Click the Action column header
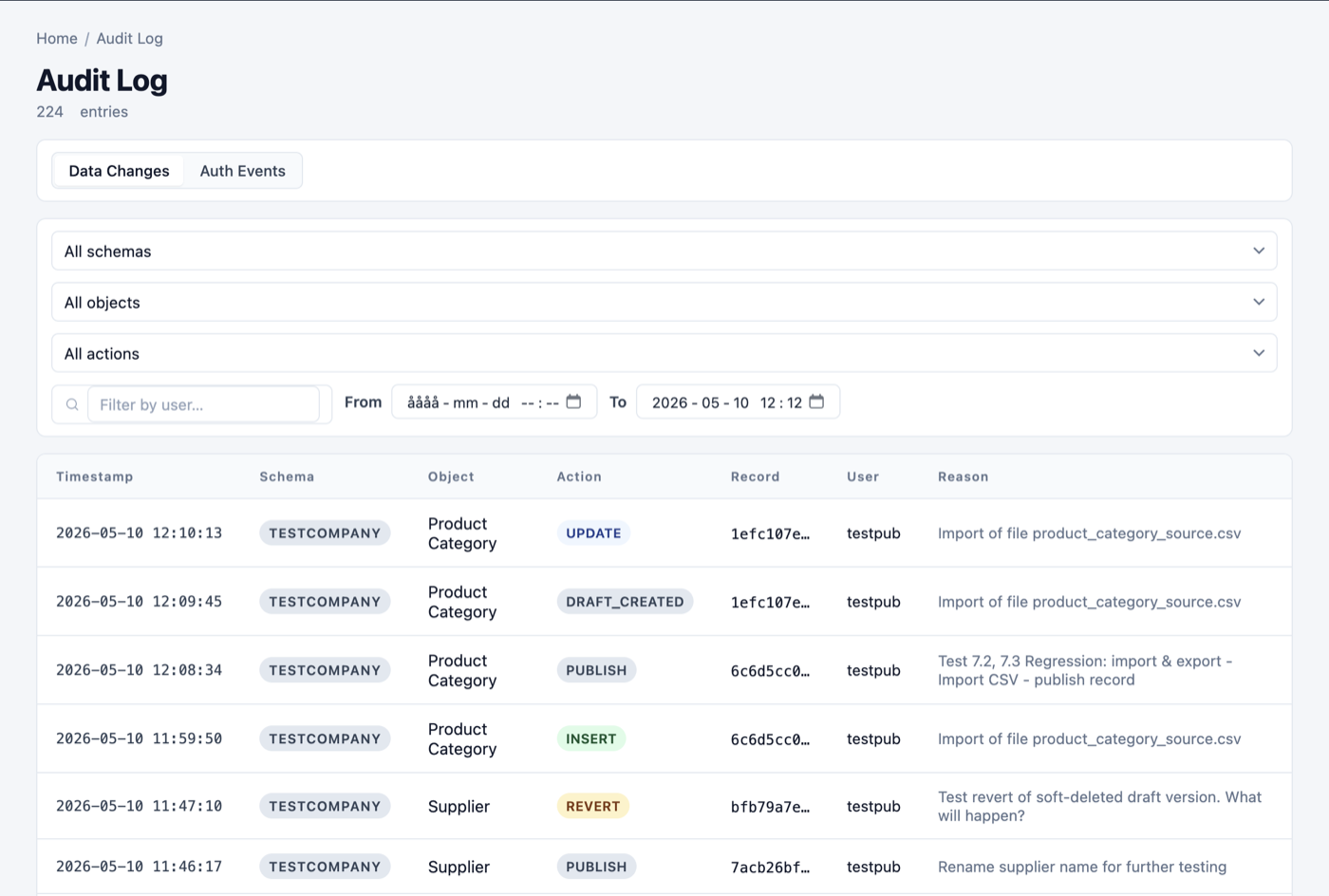This screenshot has height=896, width=1329. (x=579, y=476)
